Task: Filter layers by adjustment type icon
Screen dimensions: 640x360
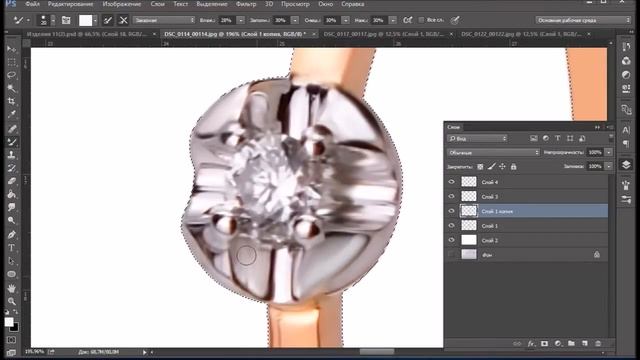Action: pyautogui.click(x=546, y=139)
